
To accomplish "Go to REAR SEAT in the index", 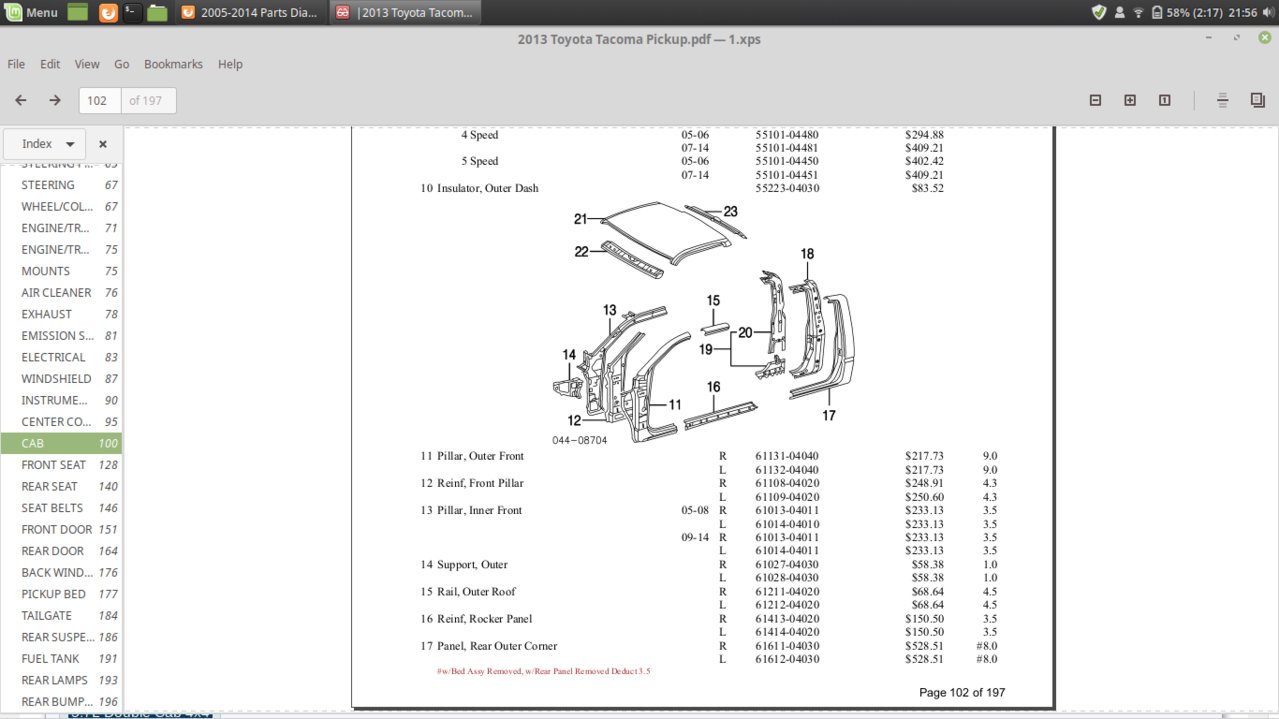I will (61, 486).
